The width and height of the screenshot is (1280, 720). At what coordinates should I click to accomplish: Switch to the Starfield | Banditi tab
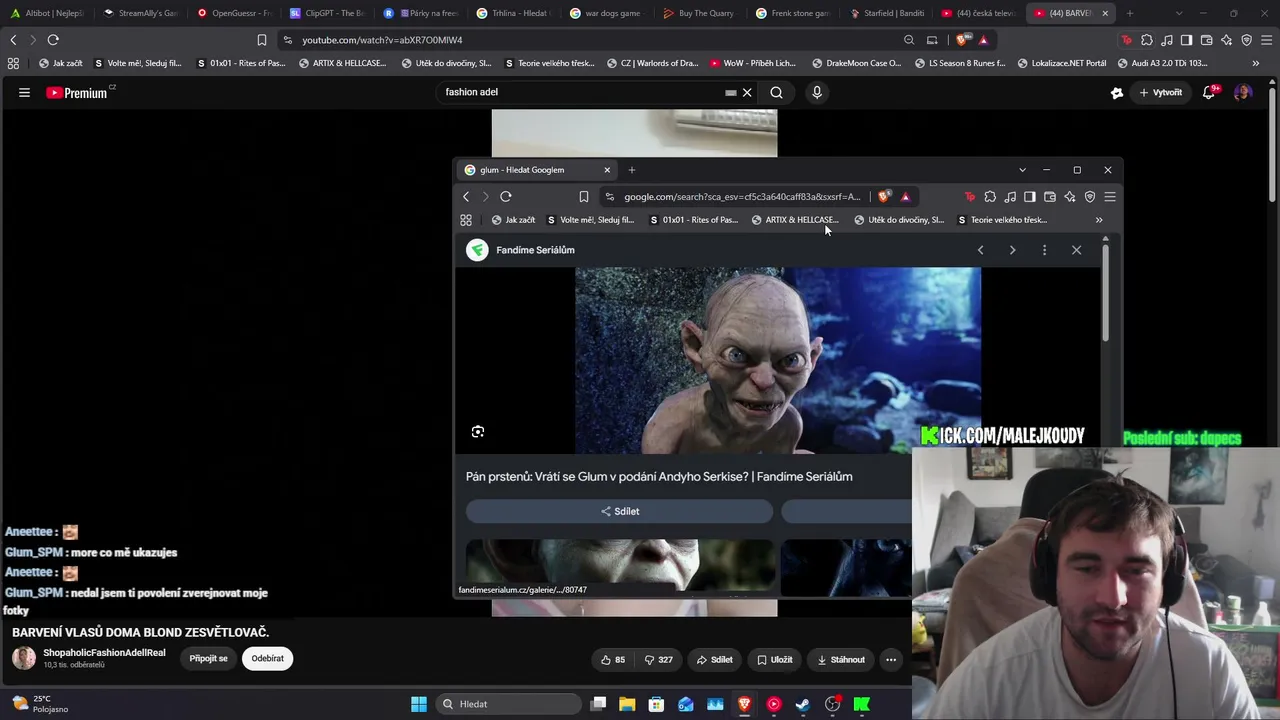(x=887, y=13)
